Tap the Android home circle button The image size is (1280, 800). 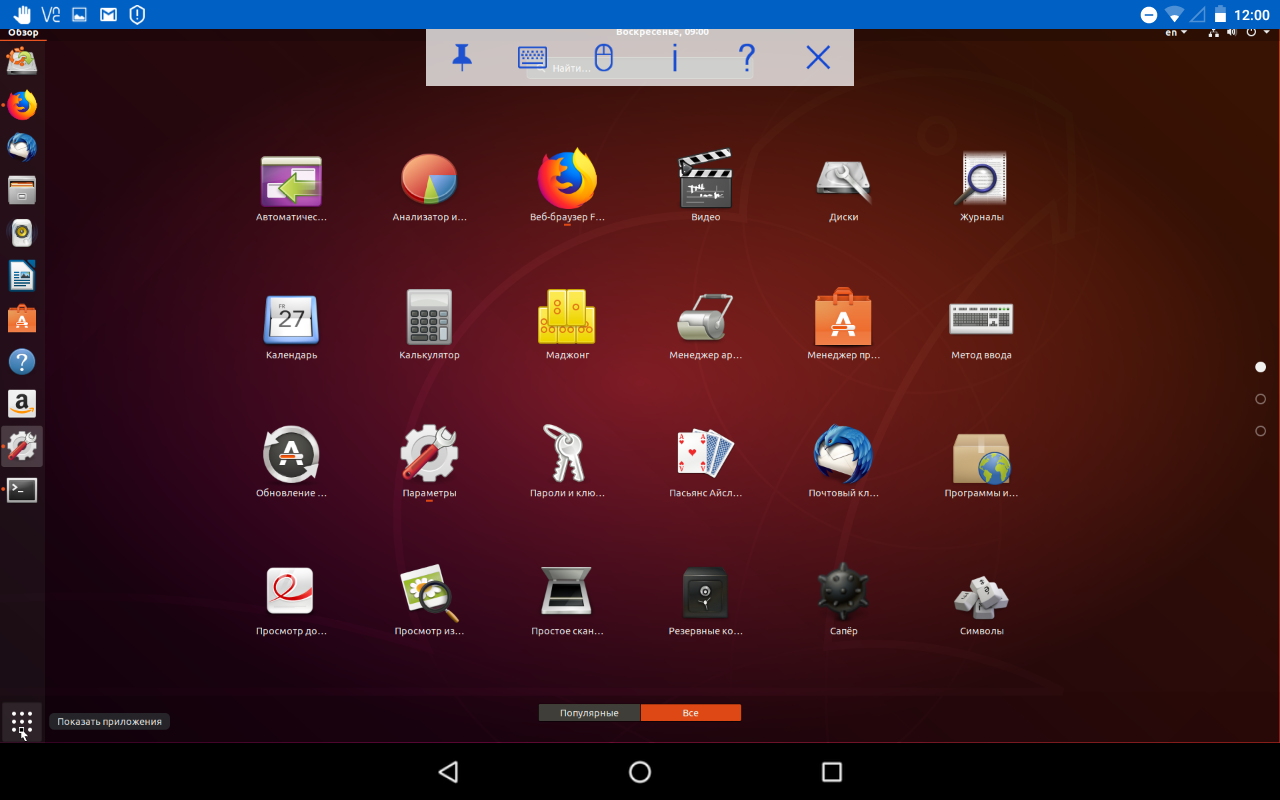[640, 771]
